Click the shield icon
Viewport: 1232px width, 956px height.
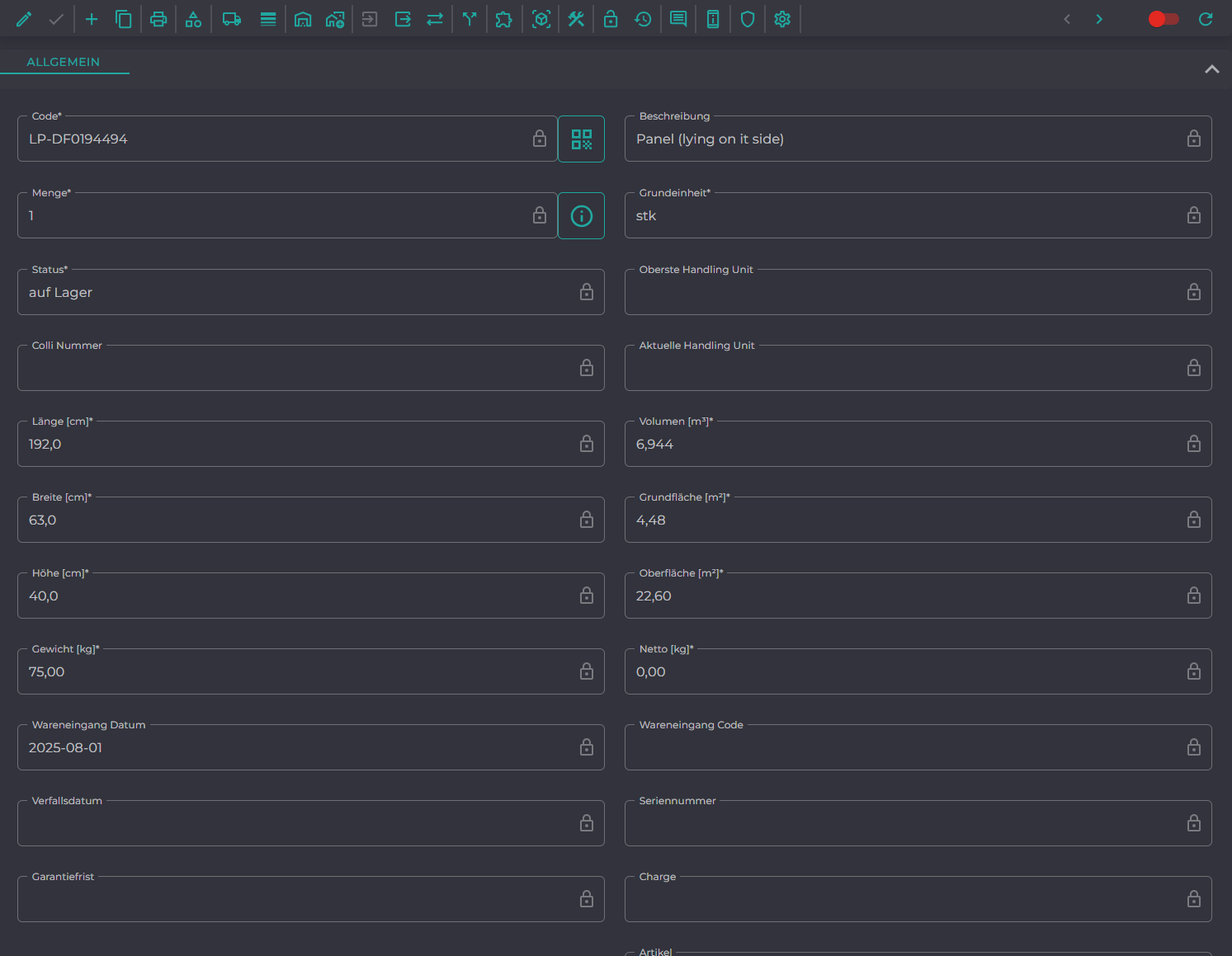pyautogui.click(x=748, y=19)
